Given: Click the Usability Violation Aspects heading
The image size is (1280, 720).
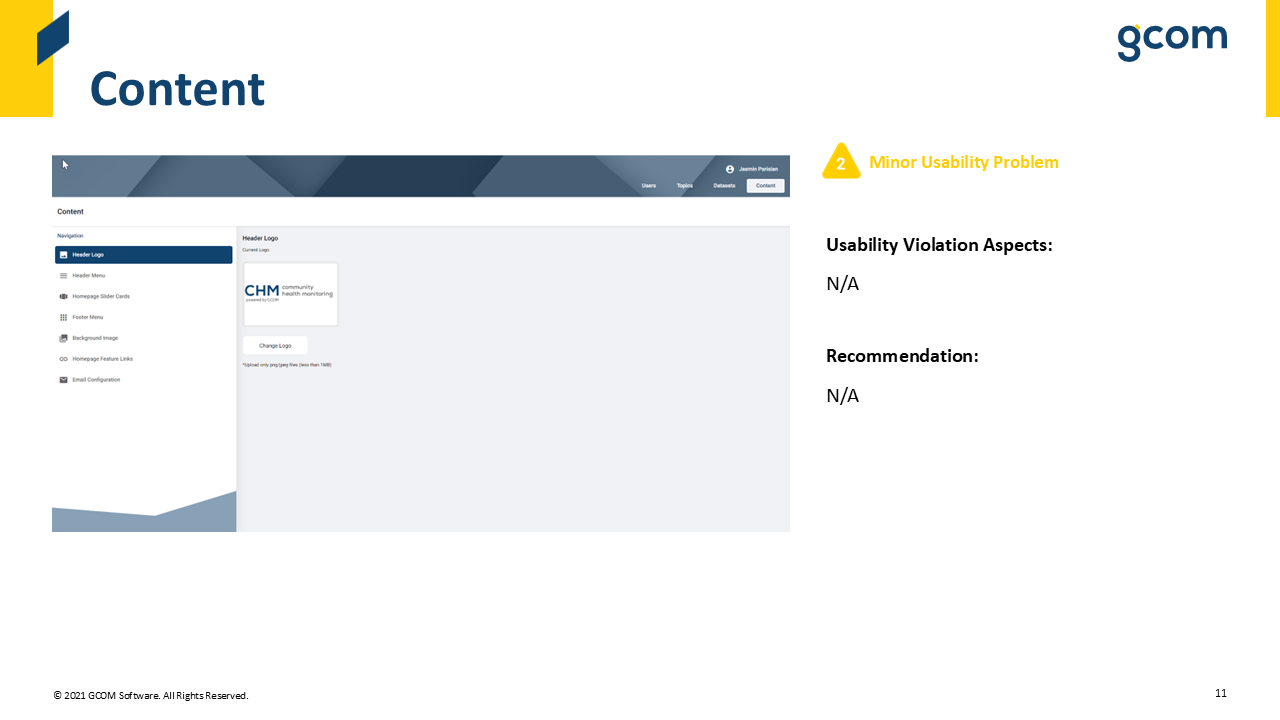Looking at the screenshot, I should pos(939,245).
